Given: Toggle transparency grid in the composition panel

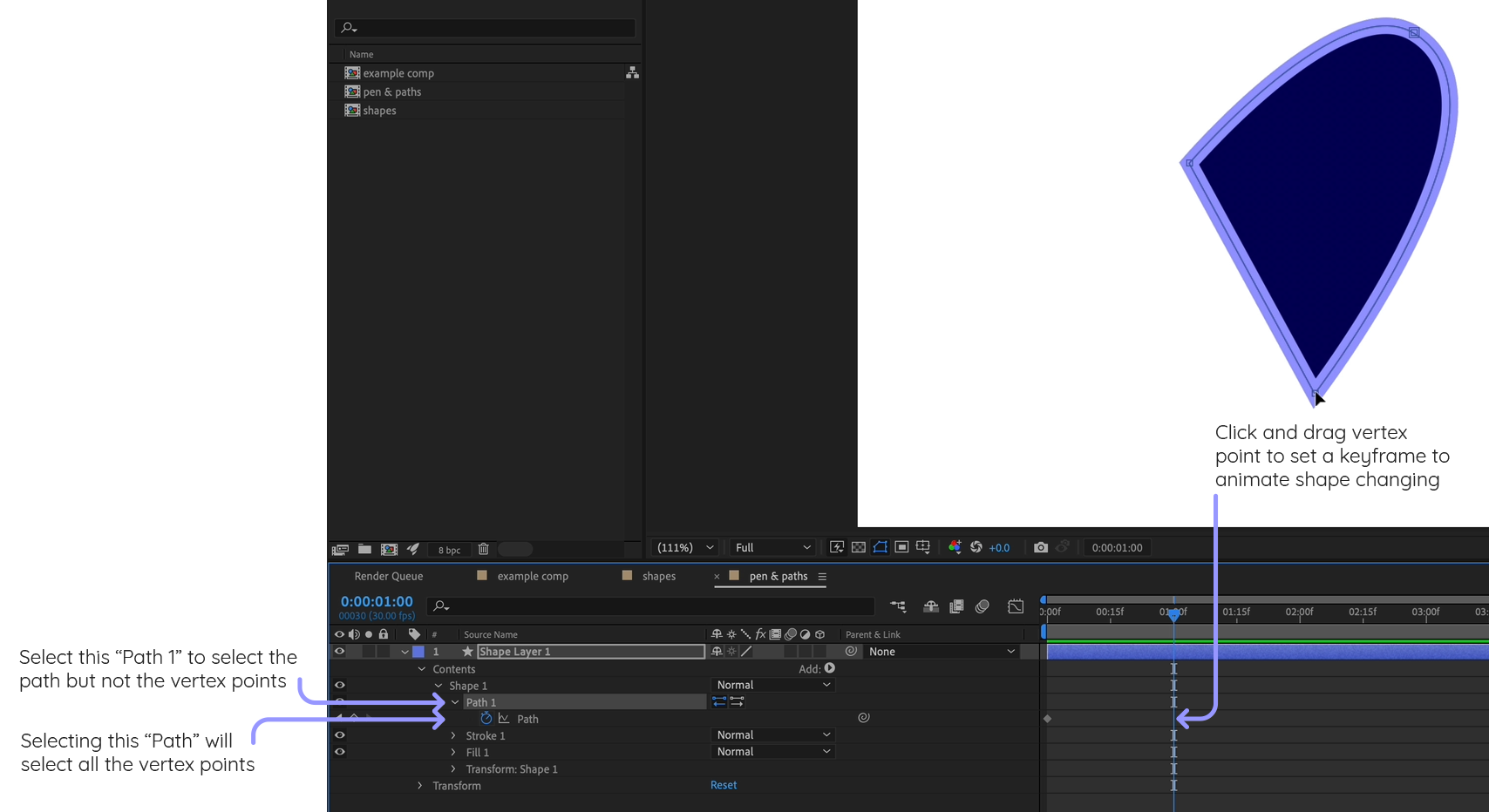Looking at the screenshot, I should click(859, 547).
